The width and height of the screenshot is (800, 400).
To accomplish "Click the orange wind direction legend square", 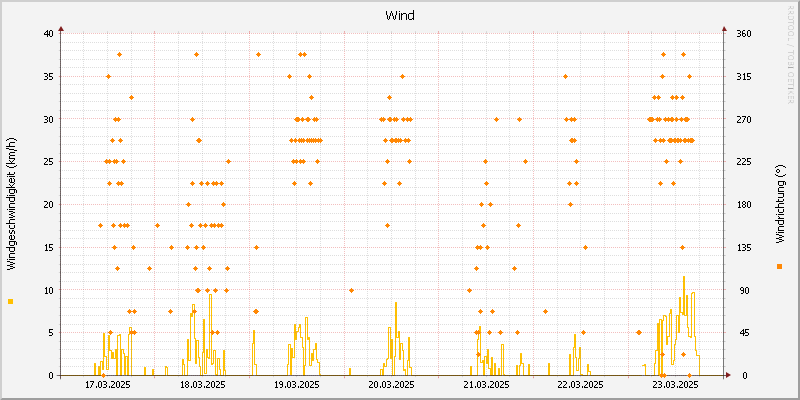I will tap(779, 266).
